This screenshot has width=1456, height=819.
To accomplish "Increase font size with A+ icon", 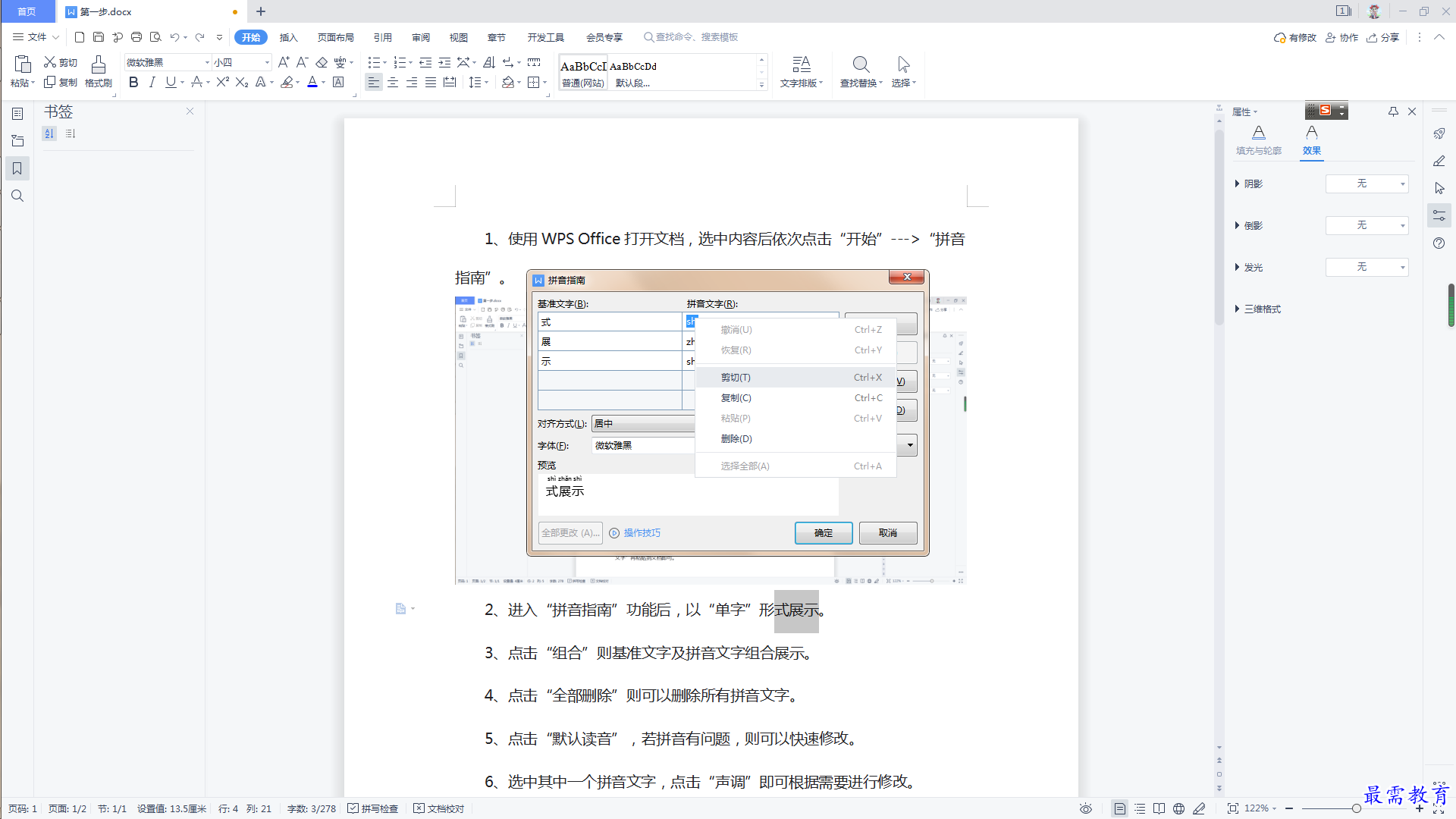I will (x=284, y=62).
